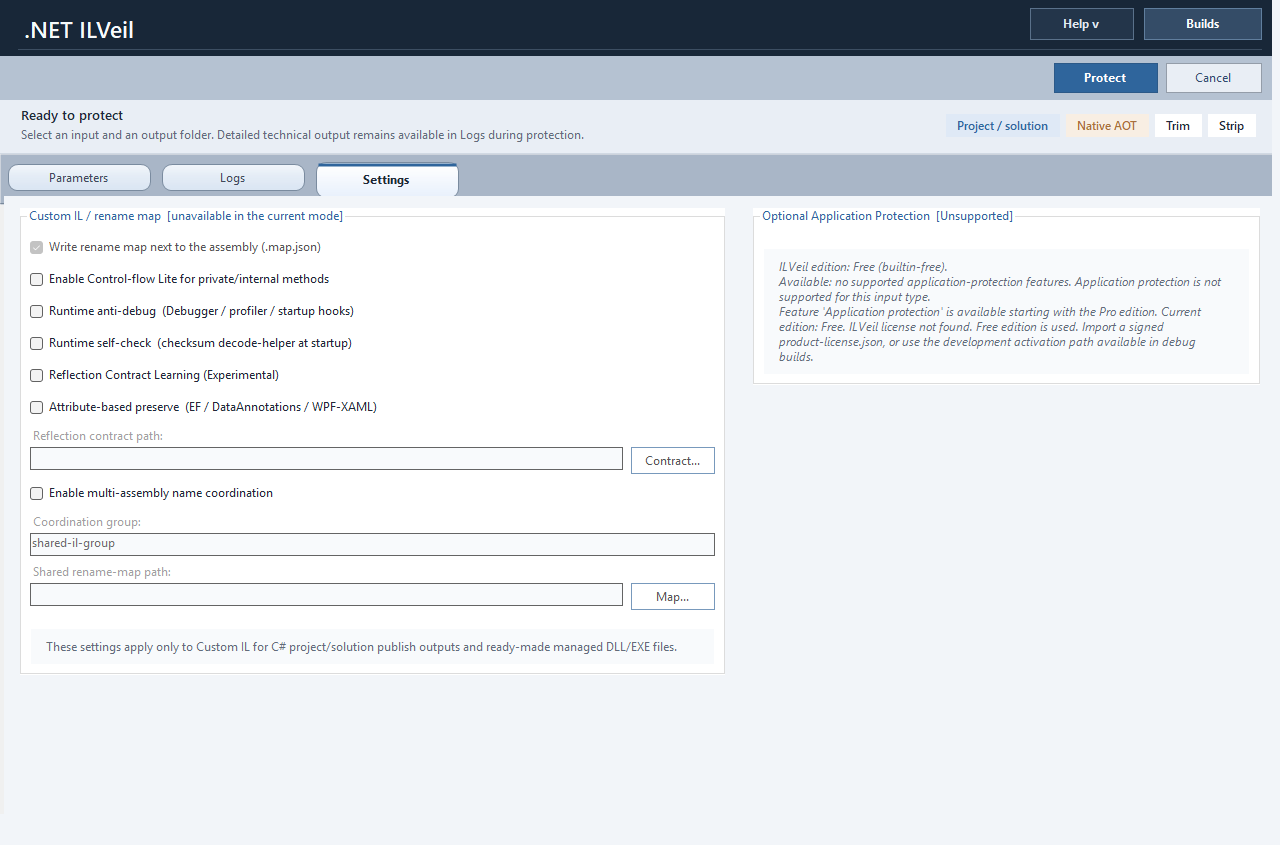Switch to Native AOT mode

(x=1106, y=125)
